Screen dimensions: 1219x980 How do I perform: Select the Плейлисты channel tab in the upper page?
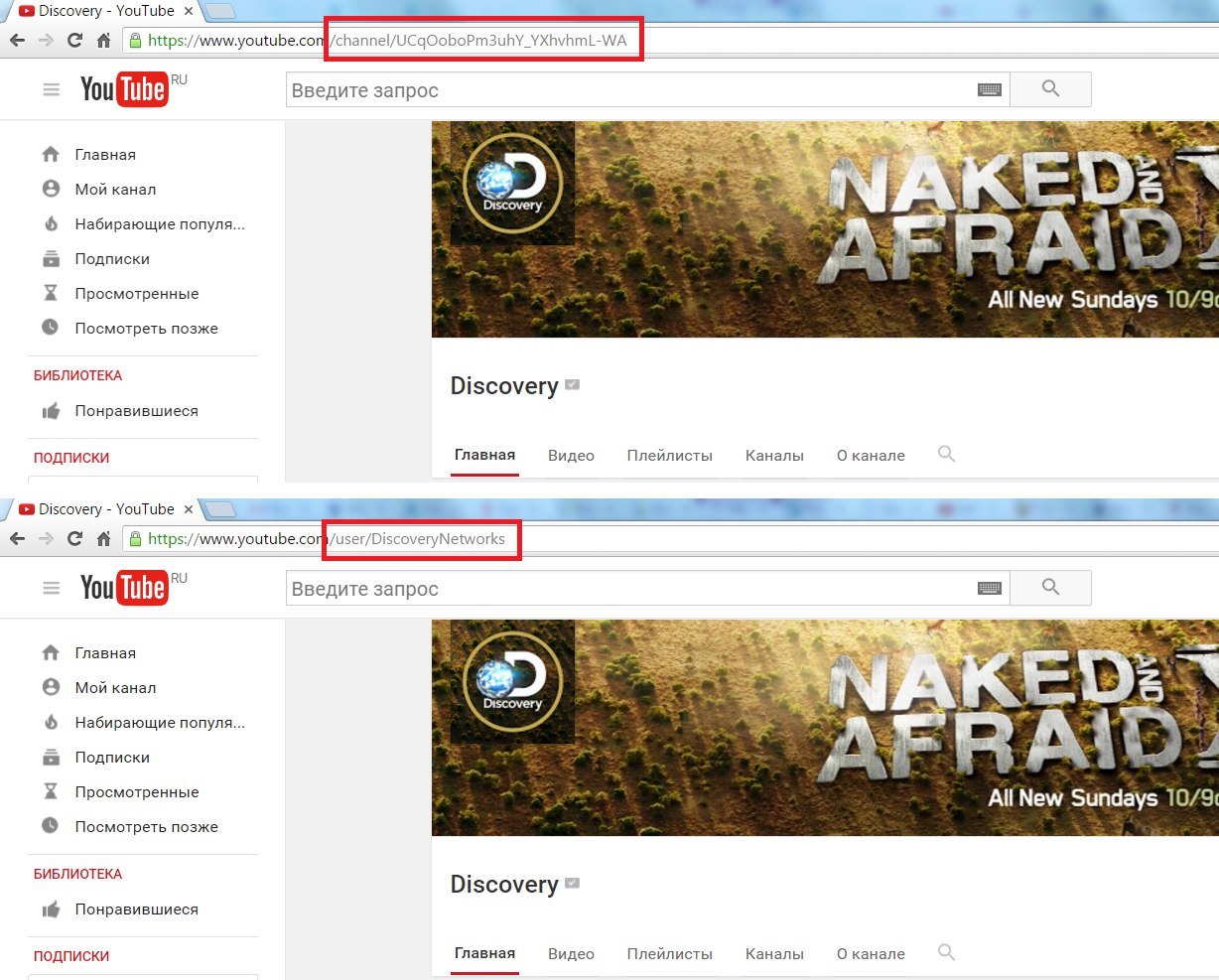[670, 455]
